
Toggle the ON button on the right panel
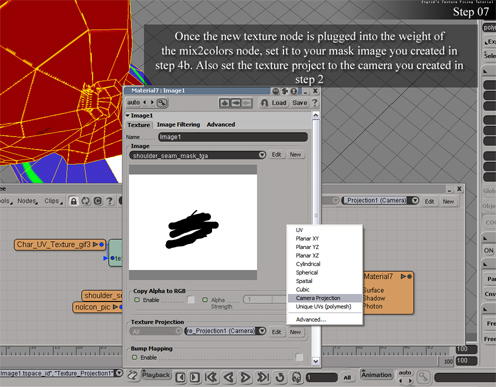(x=489, y=250)
